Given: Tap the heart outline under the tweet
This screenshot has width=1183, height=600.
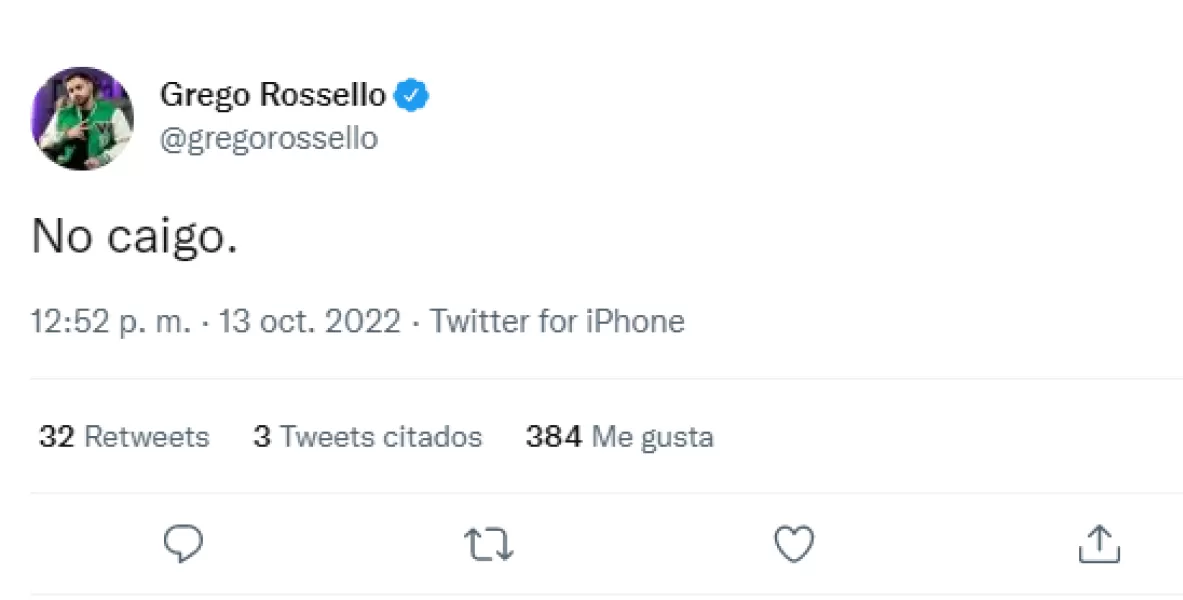Looking at the screenshot, I should pos(795,543).
